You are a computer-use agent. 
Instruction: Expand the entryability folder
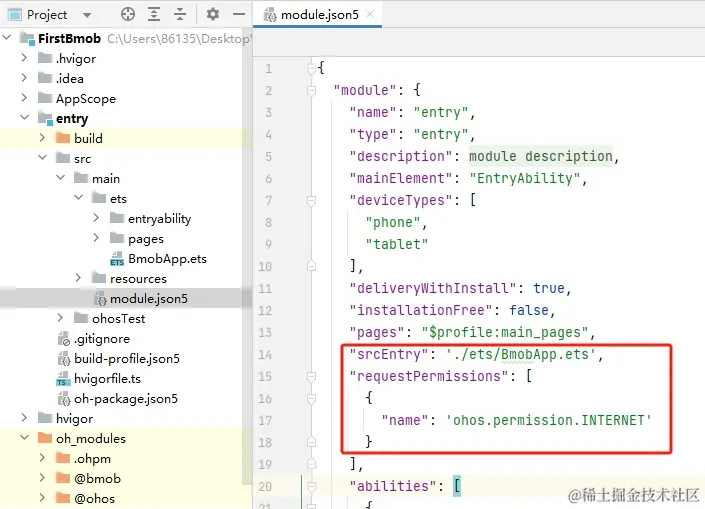(x=96, y=218)
